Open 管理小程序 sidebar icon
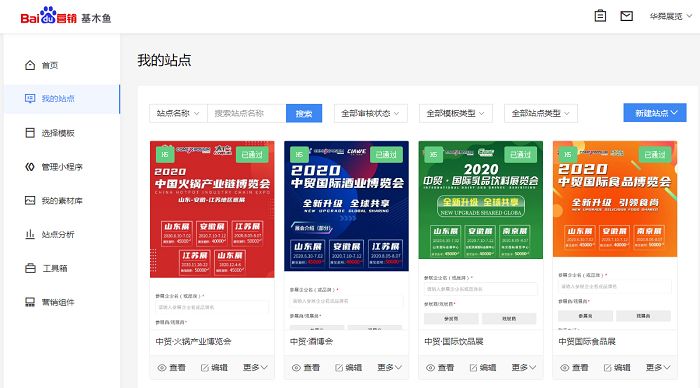Screen dimensions: 700x388 point(30,167)
